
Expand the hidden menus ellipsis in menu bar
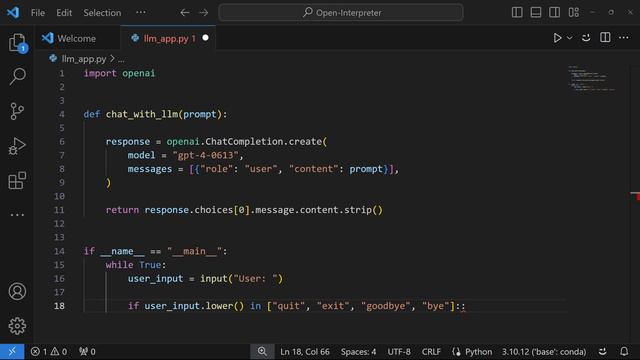(x=141, y=12)
